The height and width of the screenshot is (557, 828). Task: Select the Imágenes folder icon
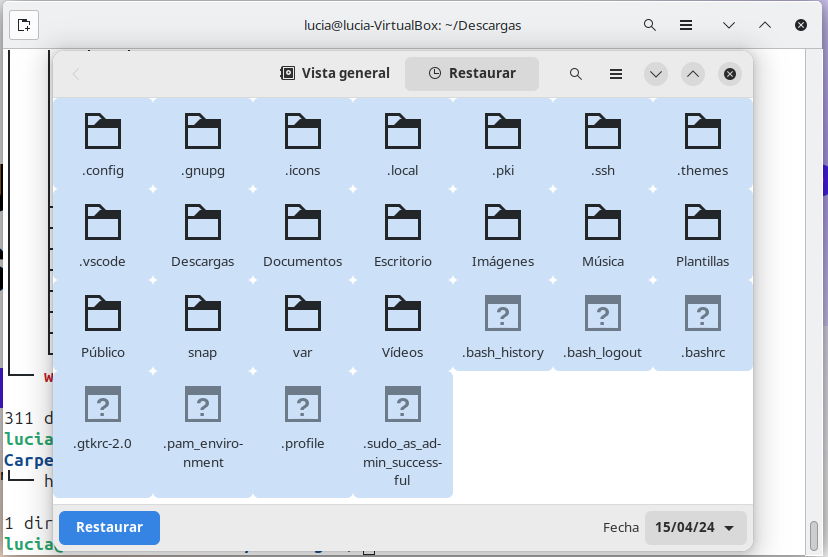point(503,222)
